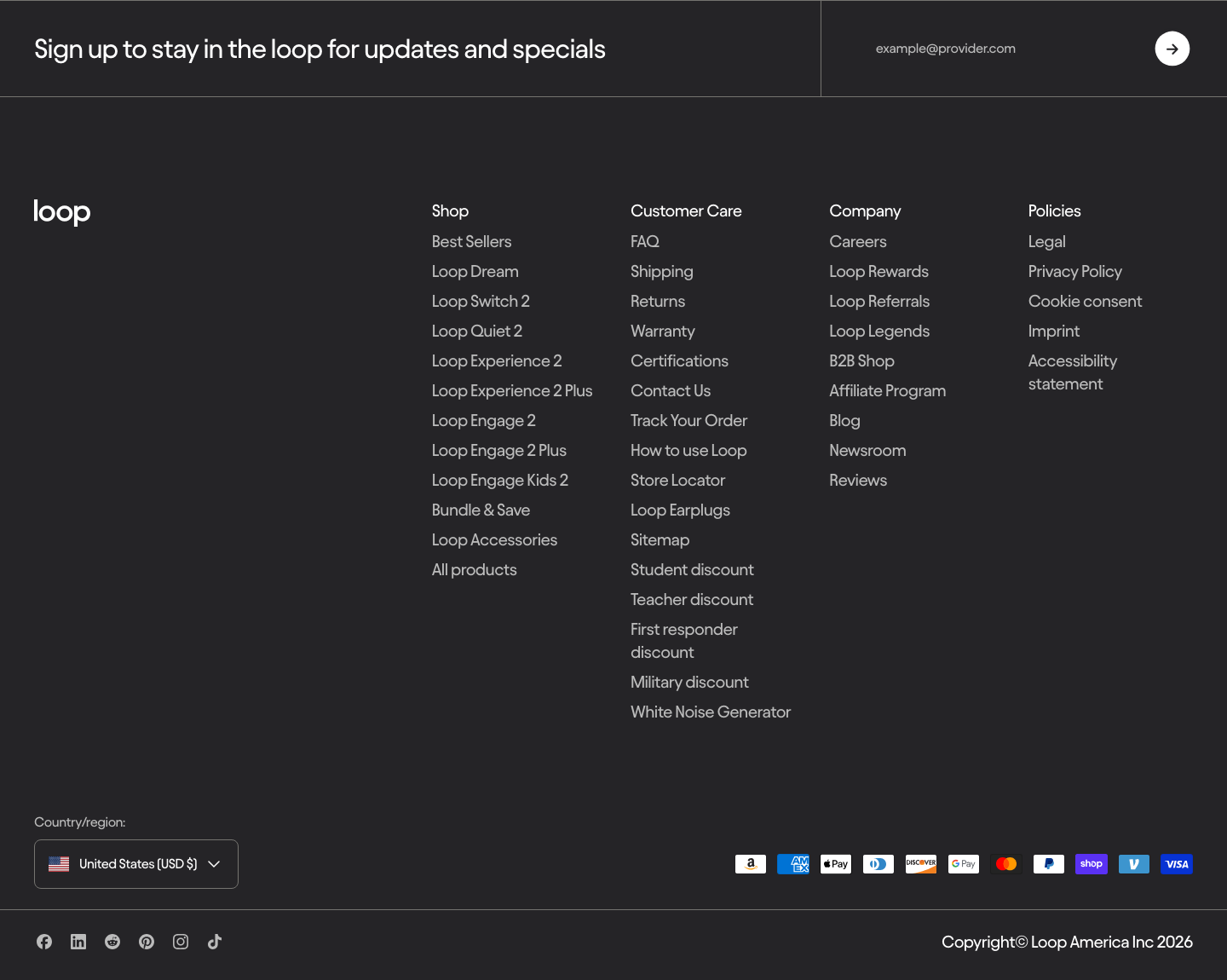Click the American Express payment icon
Screen dimensions: 1227x980
(x=793, y=864)
